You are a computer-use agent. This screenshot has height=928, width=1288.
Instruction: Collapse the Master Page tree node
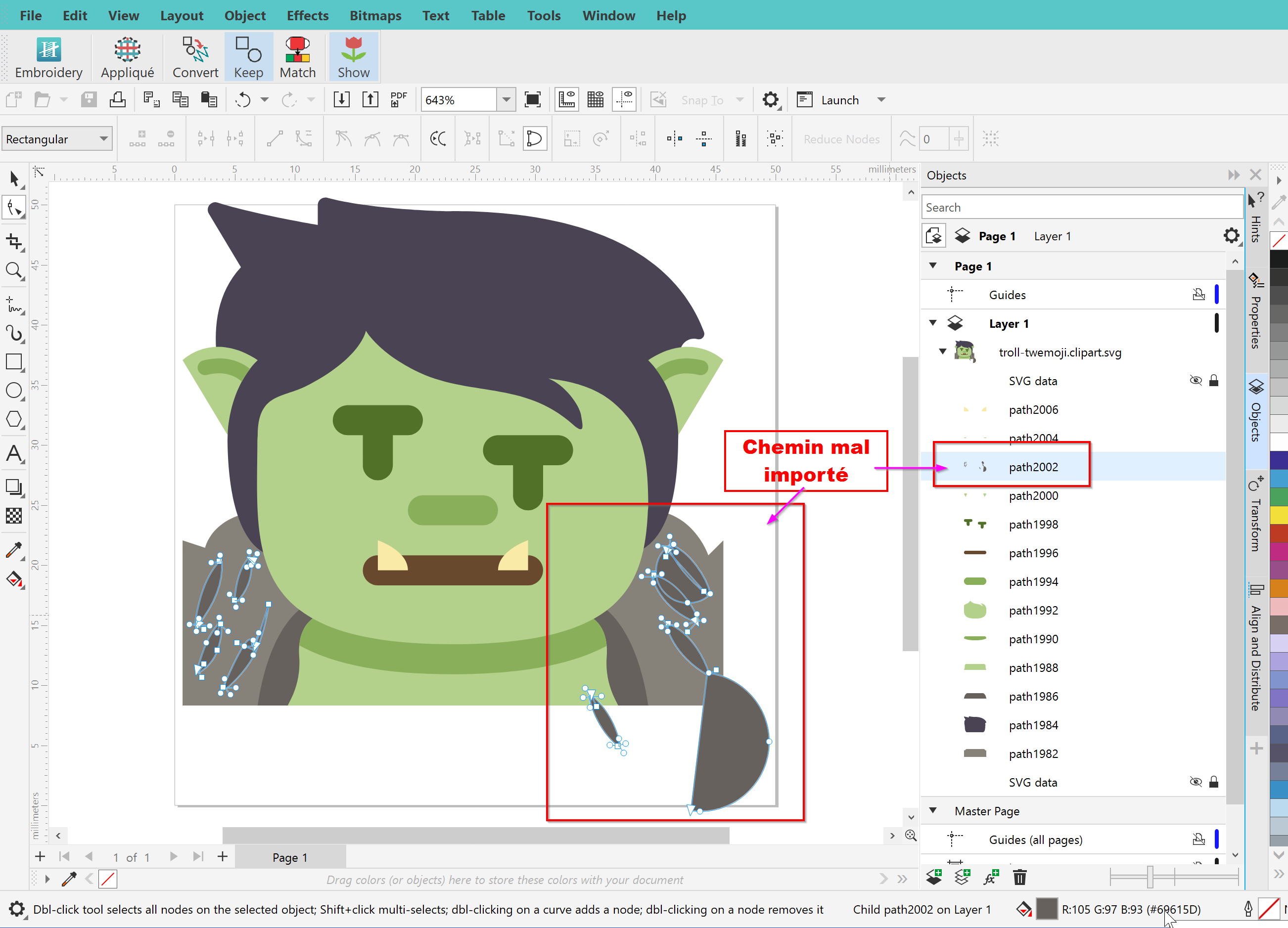coord(932,810)
